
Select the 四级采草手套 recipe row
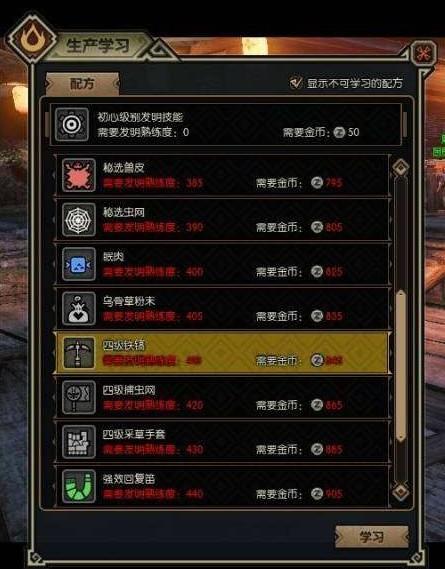tap(222, 442)
